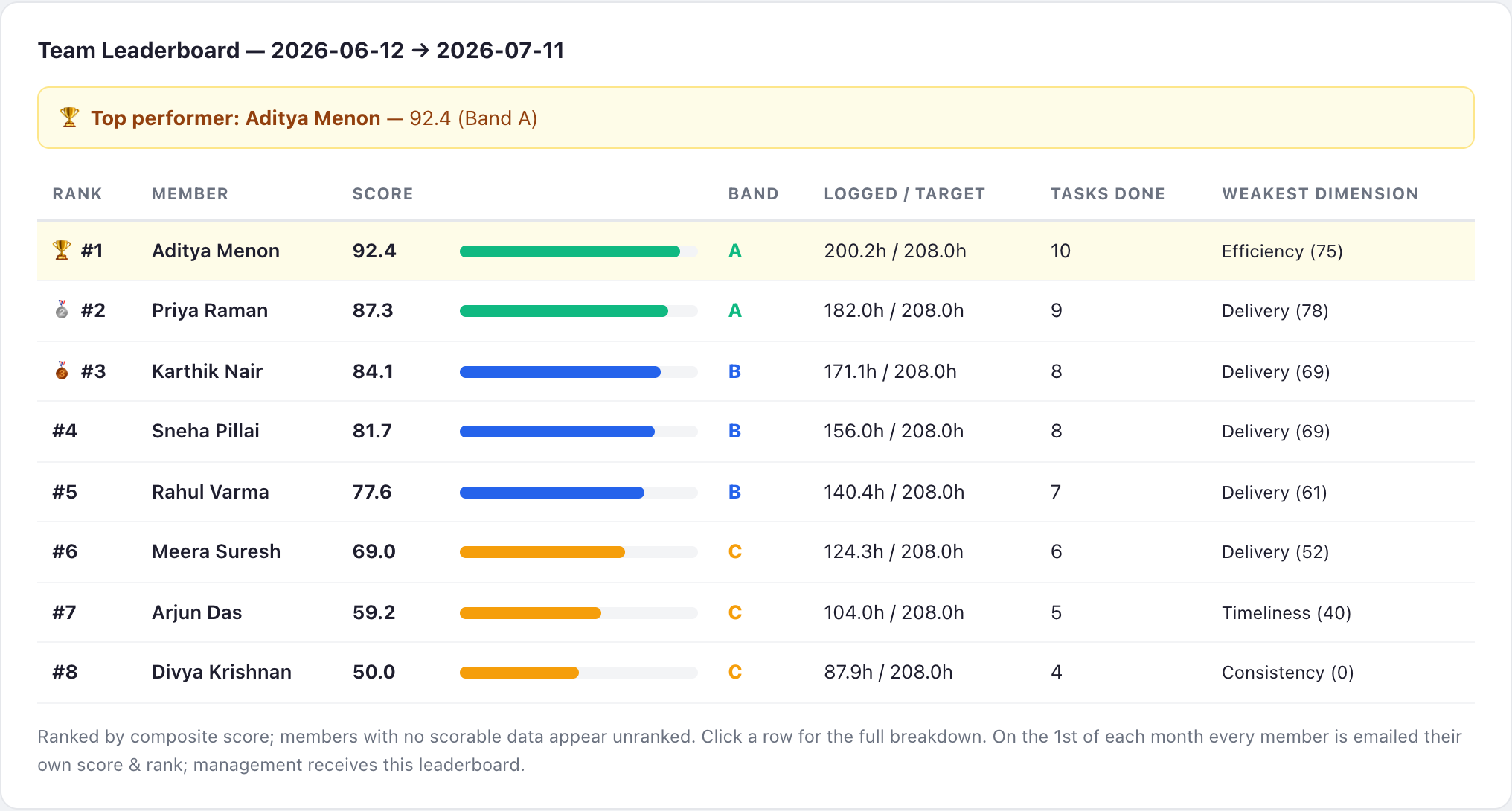Click tasks done value 4 for Divya Krishnan
Screen dimensions: 1512x811
(1056, 672)
